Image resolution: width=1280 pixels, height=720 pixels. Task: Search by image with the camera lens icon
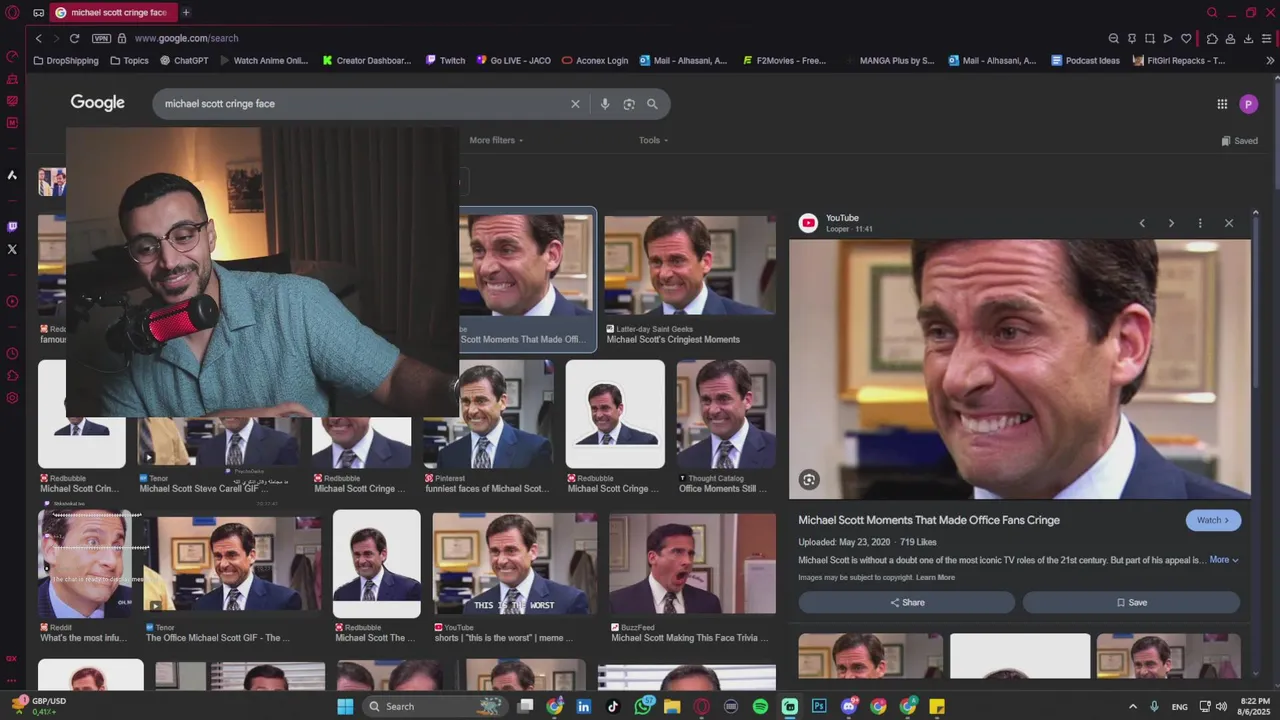point(629,104)
